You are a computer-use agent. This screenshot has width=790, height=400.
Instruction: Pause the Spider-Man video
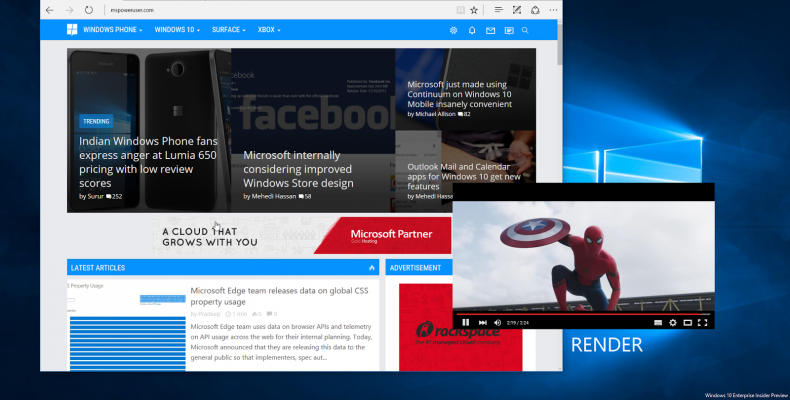coord(466,322)
